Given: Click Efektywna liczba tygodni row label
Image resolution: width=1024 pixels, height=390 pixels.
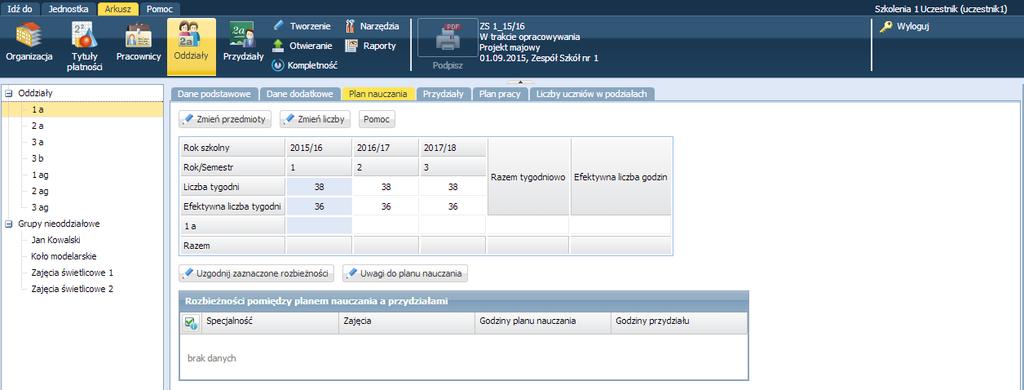Looking at the screenshot, I should (x=232, y=206).
